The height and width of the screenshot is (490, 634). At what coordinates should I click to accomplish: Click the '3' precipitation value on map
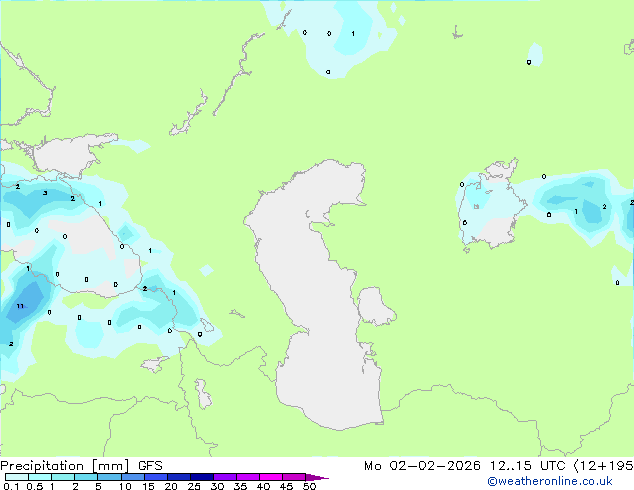[x=45, y=193]
